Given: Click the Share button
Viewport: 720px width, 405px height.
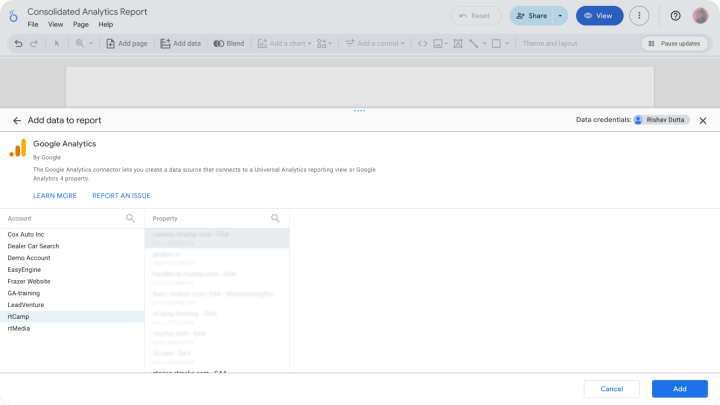Looking at the screenshot, I should point(531,16).
